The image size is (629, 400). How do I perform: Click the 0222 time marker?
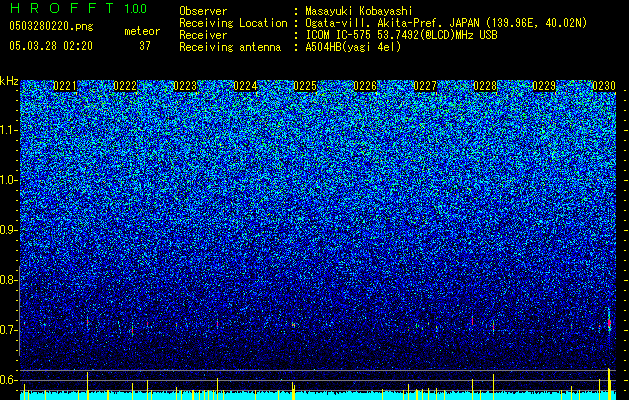(x=125, y=86)
